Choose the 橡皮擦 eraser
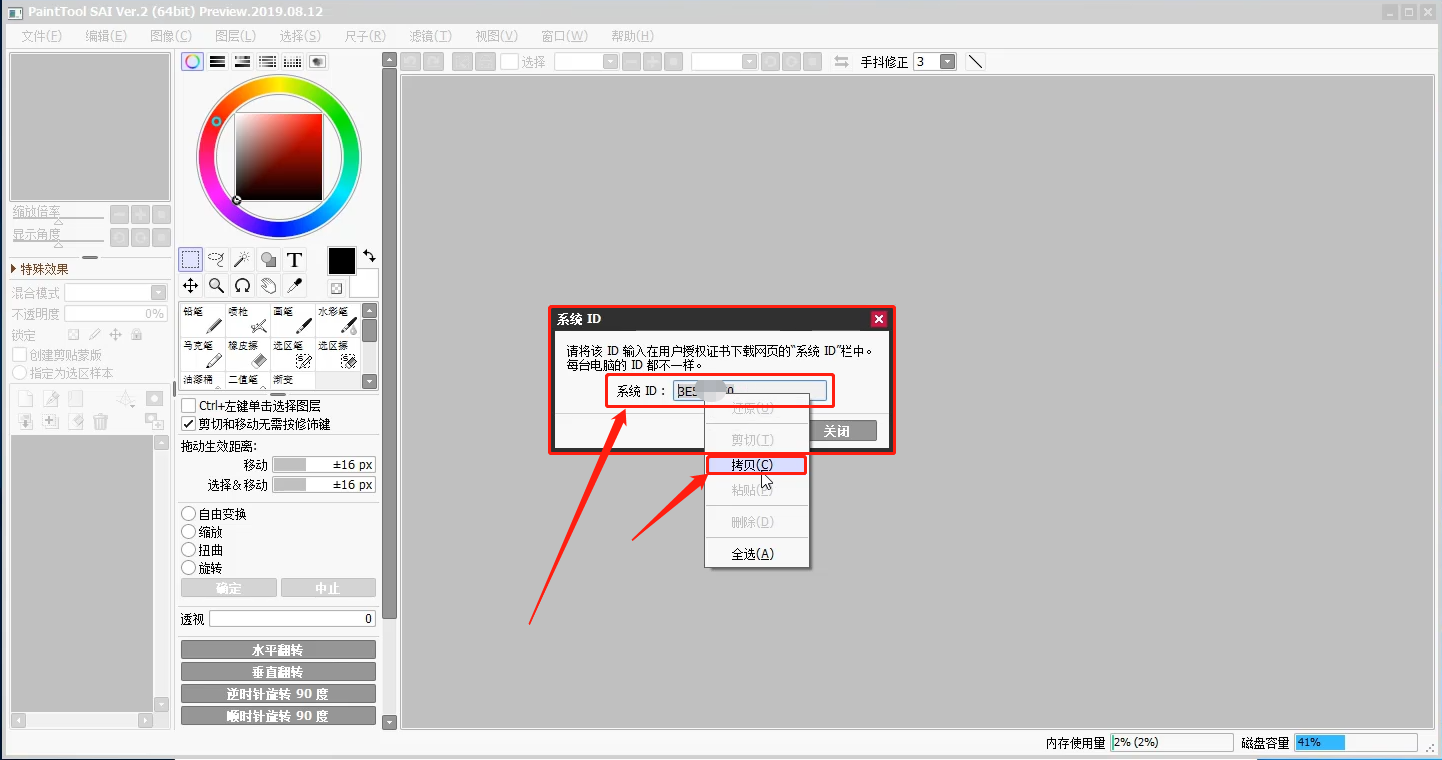The height and width of the screenshot is (760, 1442). pyautogui.click(x=248, y=354)
